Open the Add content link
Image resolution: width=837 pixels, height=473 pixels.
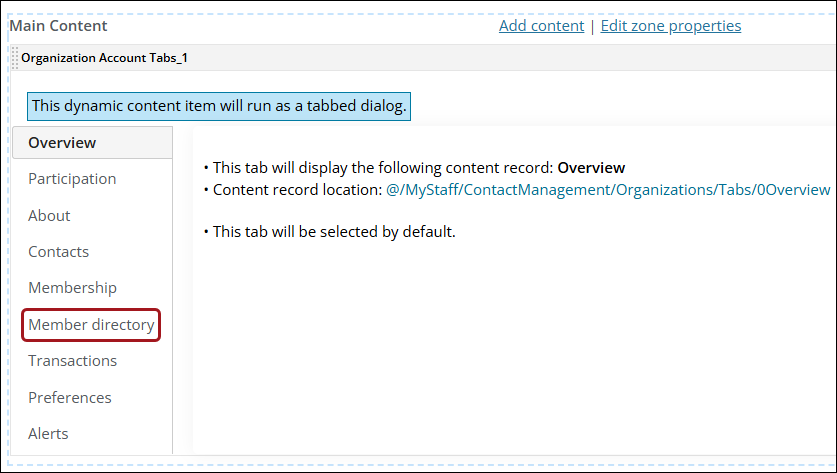541,26
